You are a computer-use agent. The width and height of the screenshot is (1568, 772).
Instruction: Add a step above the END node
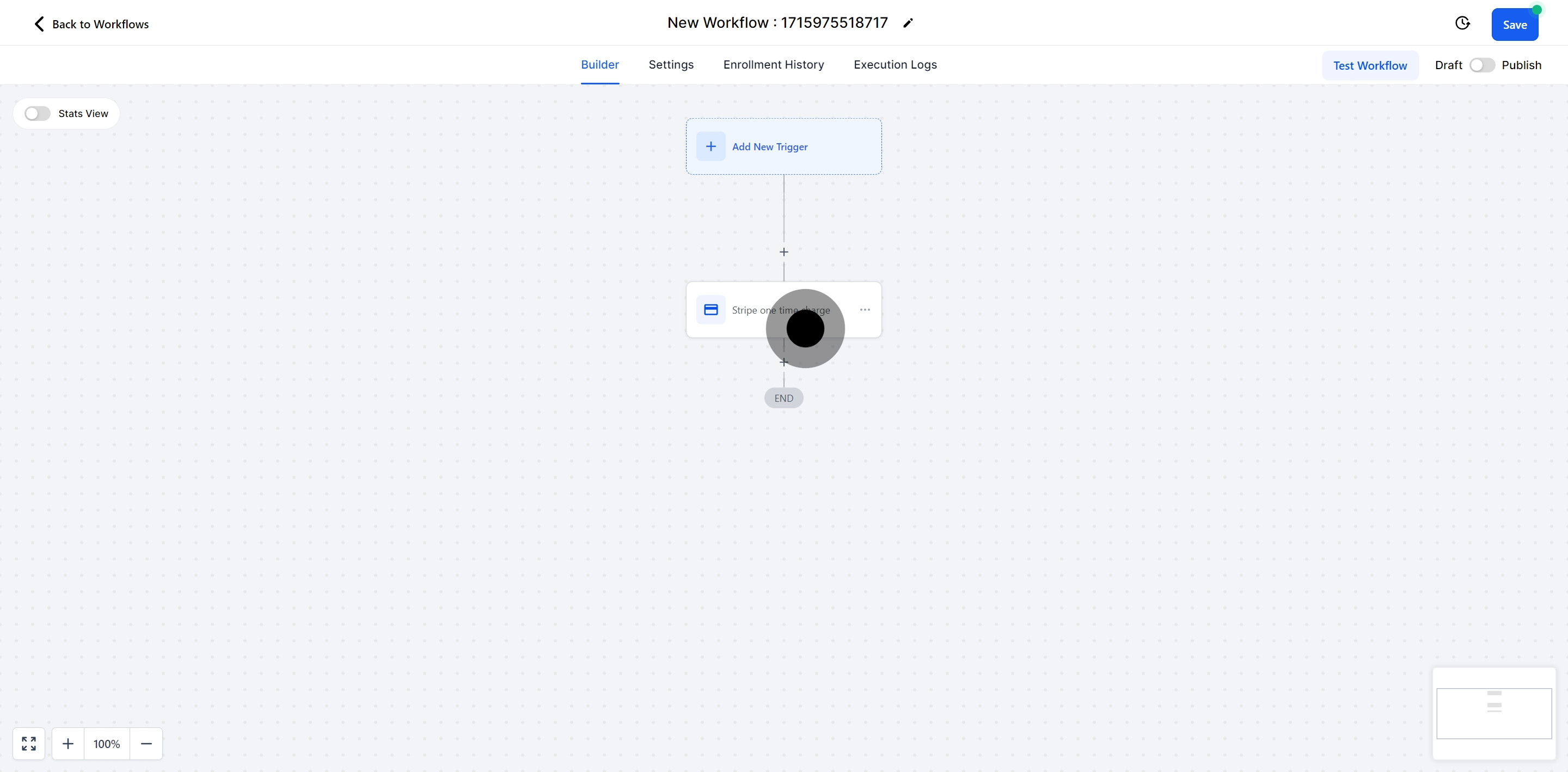[783, 362]
